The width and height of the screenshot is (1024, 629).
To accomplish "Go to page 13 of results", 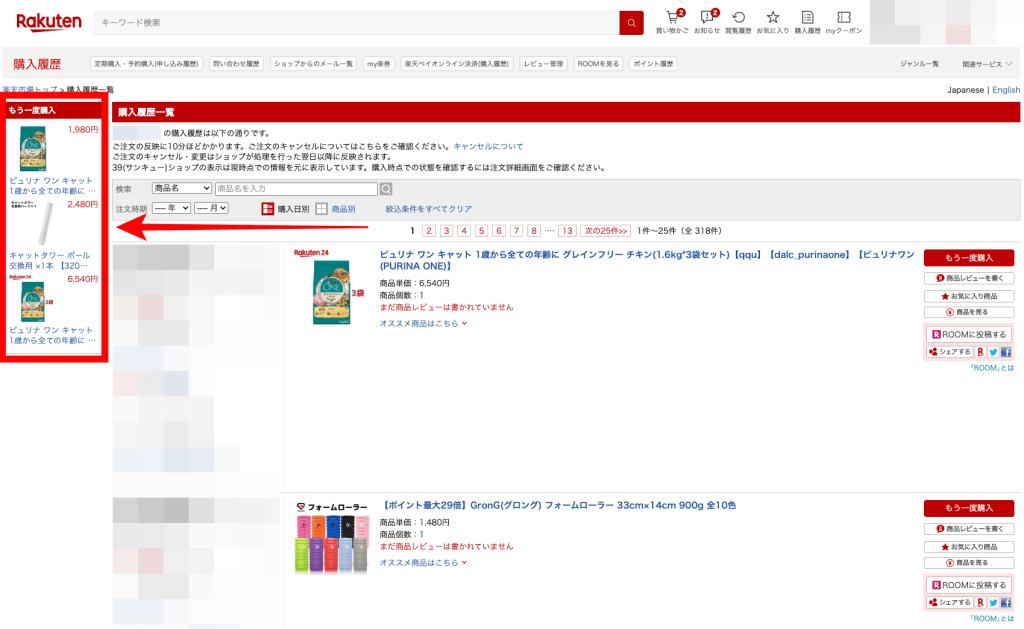I will [568, 231].
